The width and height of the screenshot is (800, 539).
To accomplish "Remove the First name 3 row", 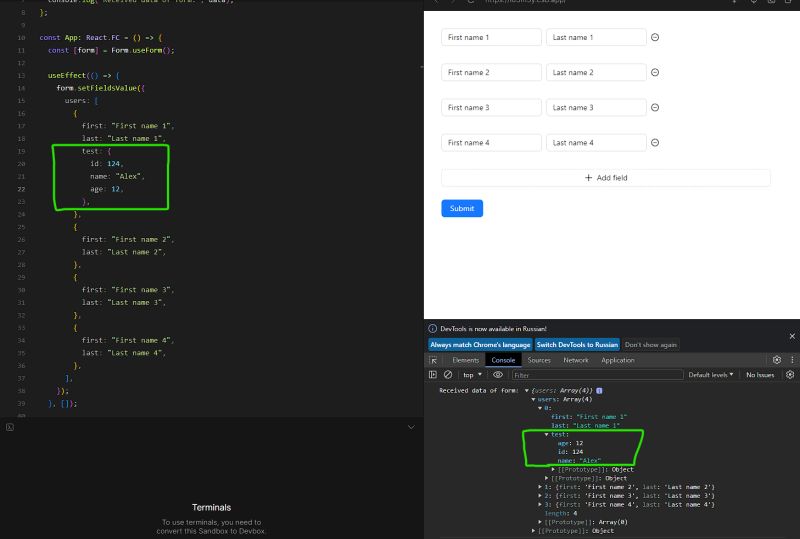I will pos(655,108).
